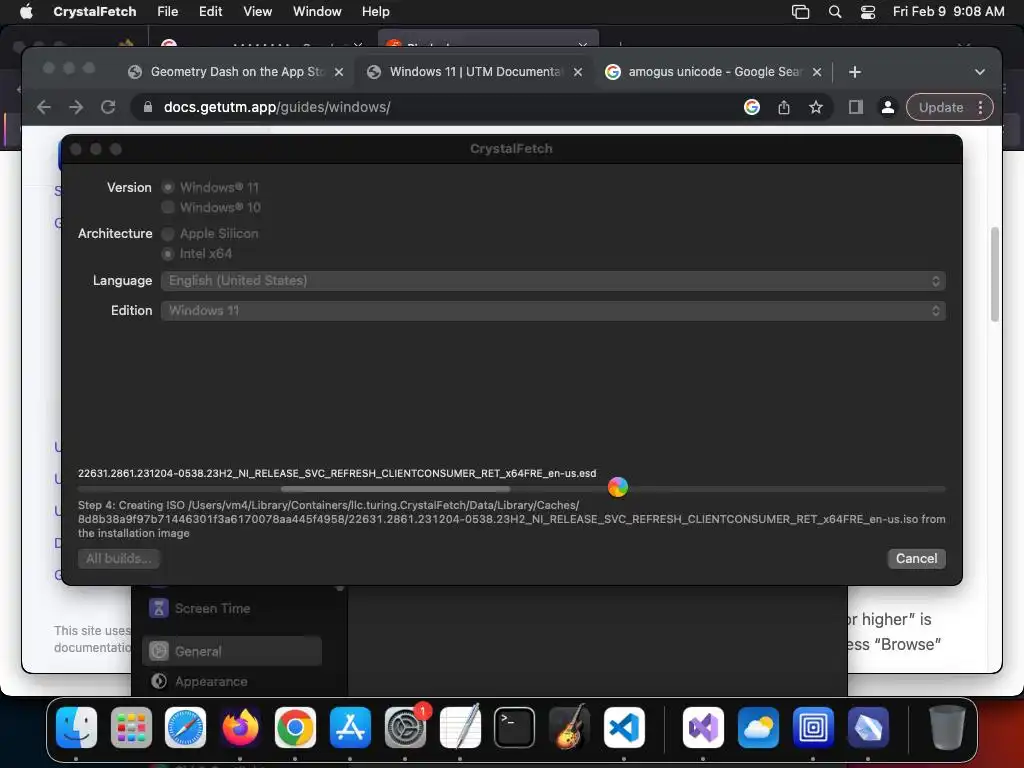
Task: Open the Edition dropdown
Action: pyautogui.click(x=552, y=311)
